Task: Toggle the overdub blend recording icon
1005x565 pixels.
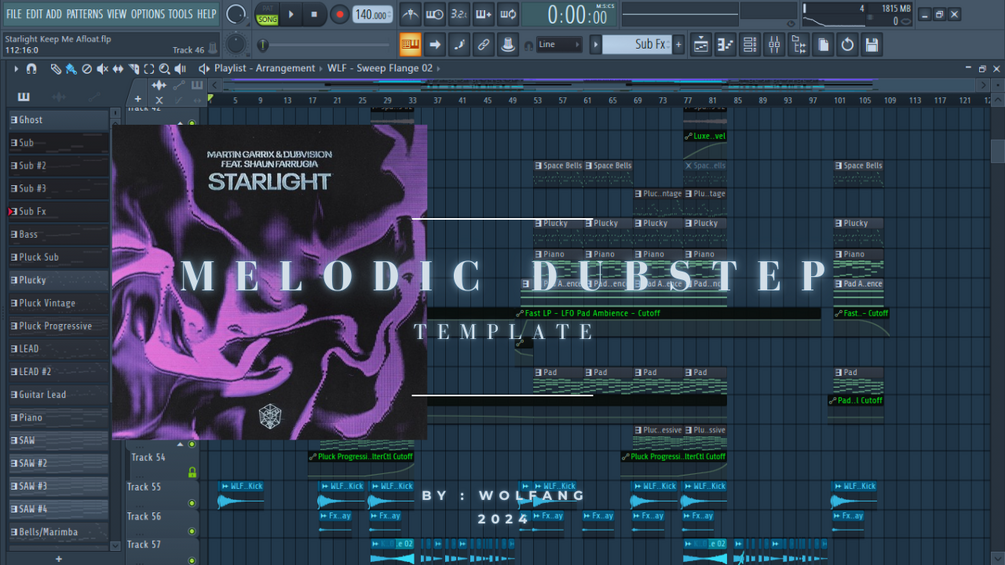Action: point(483,14)
